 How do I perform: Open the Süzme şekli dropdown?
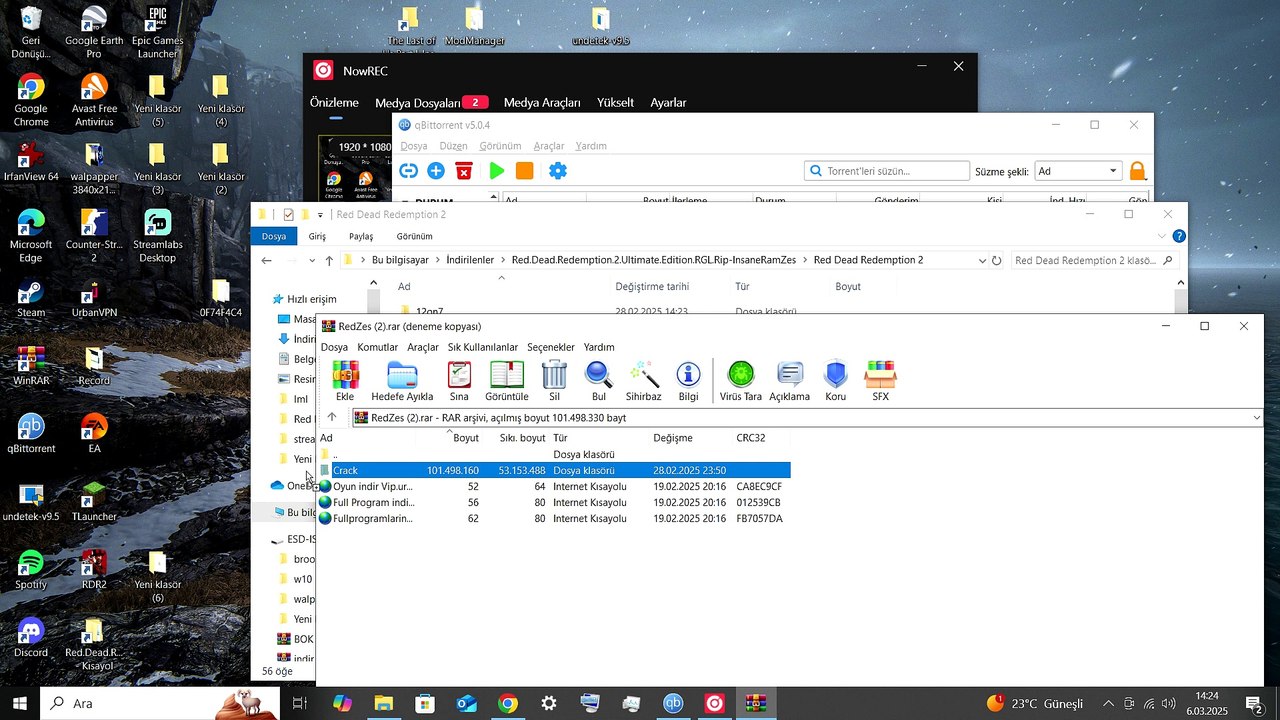tap(1078, 171)
